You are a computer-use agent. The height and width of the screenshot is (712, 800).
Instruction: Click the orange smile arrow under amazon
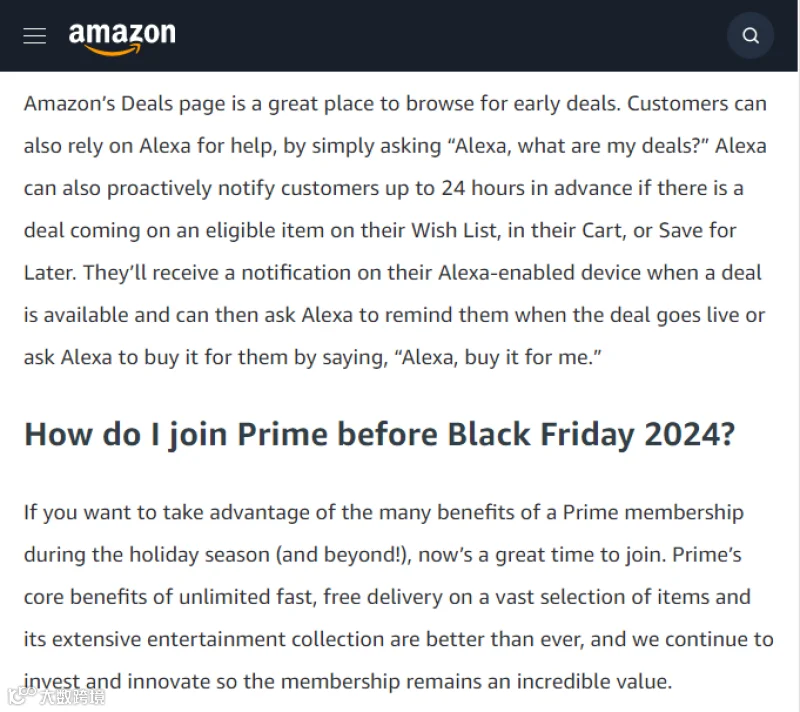112,49
